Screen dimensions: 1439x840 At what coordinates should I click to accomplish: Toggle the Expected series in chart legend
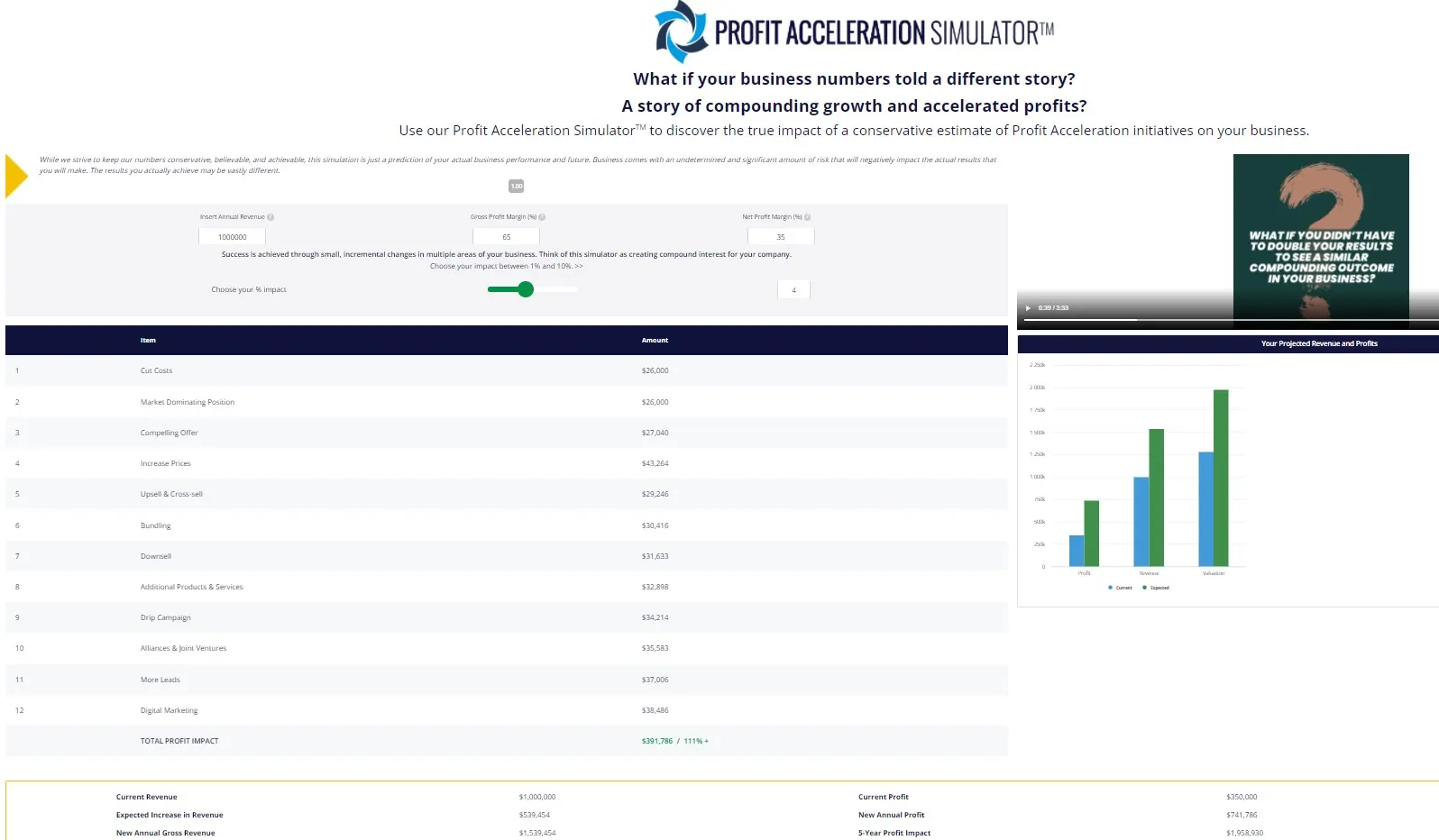click(x=1156, y=588)
